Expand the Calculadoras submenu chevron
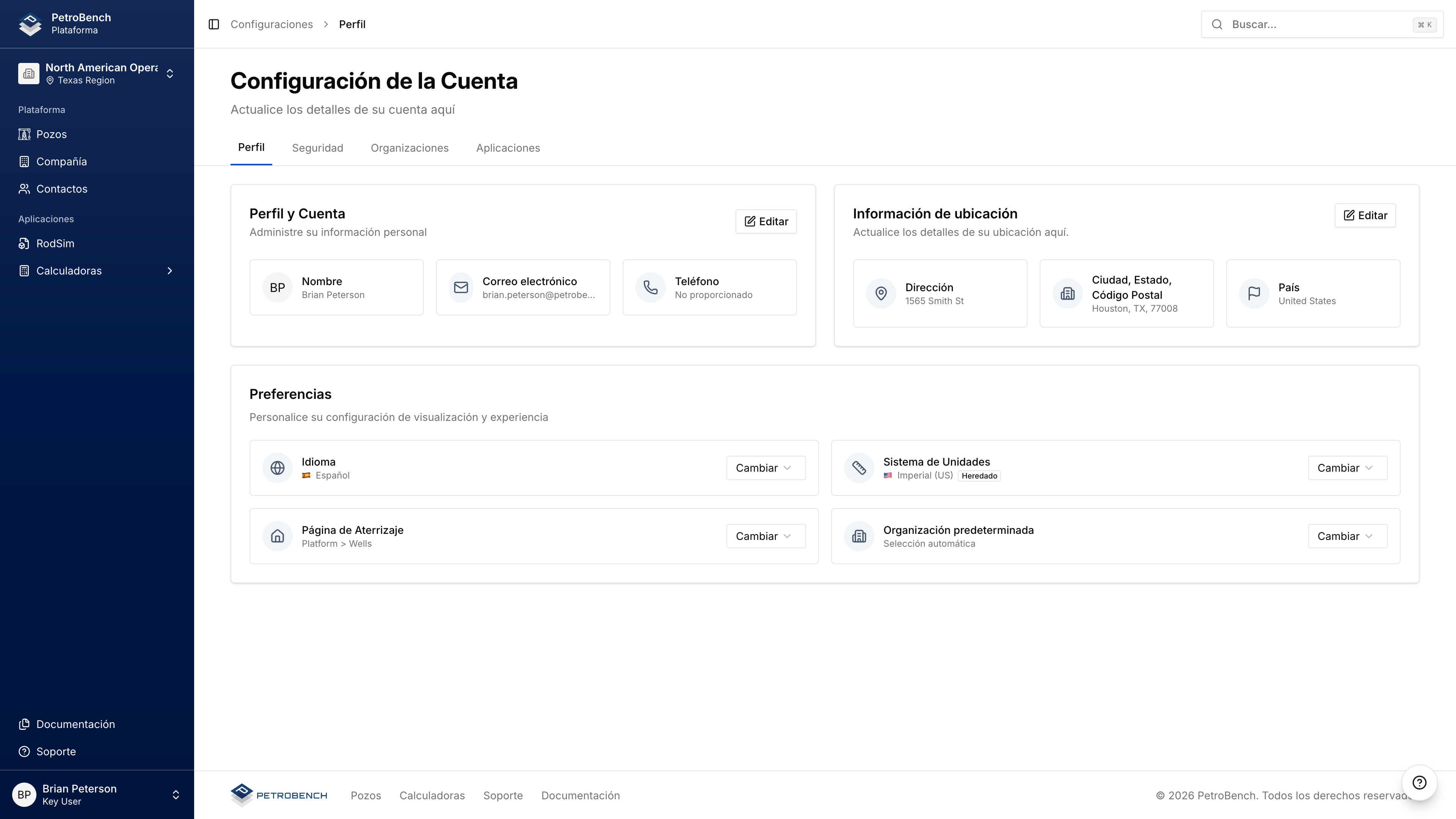The height and width of the screenshot is (819, 1456). 169,271
